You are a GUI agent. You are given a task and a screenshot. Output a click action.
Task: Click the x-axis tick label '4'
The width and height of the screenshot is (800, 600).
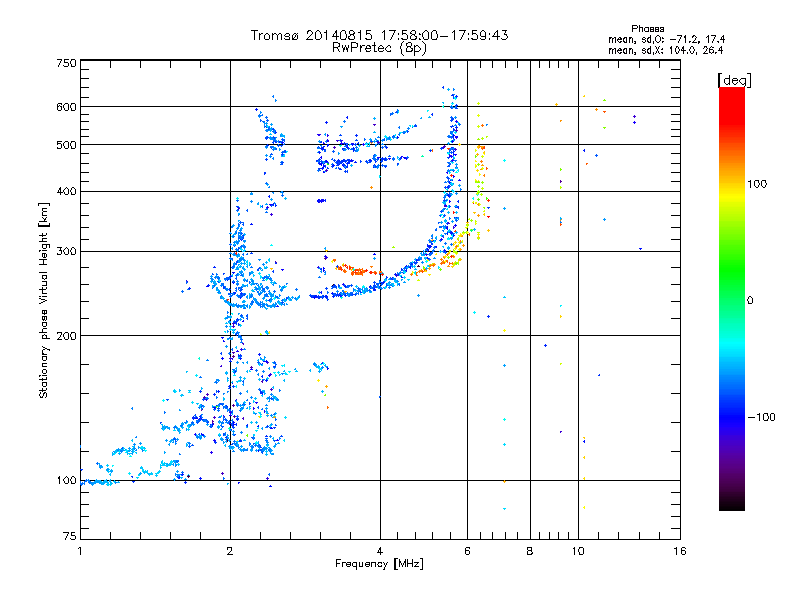(380, 551)
